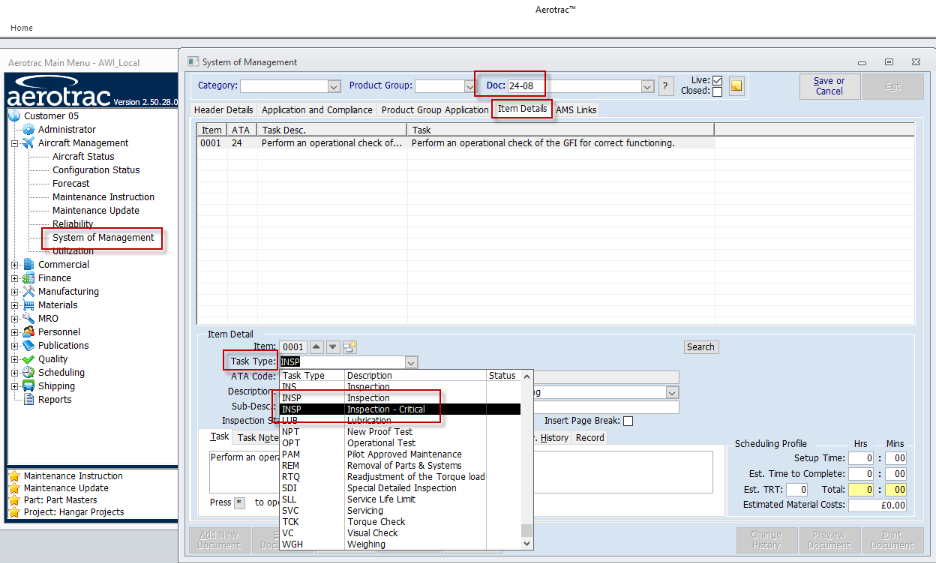Untick the Live checkbox

coord(717,80)
